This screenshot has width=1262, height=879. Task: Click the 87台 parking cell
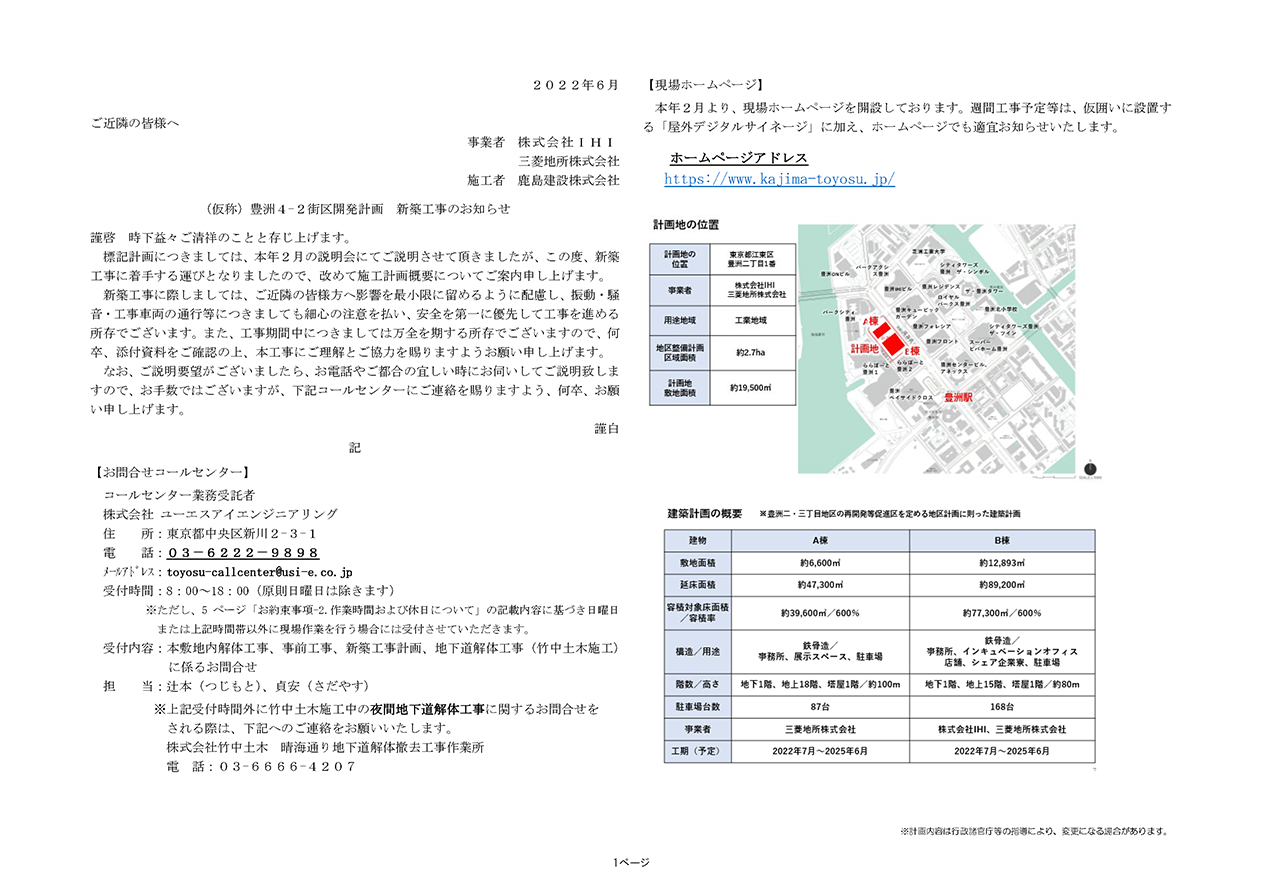click(818, 706)
